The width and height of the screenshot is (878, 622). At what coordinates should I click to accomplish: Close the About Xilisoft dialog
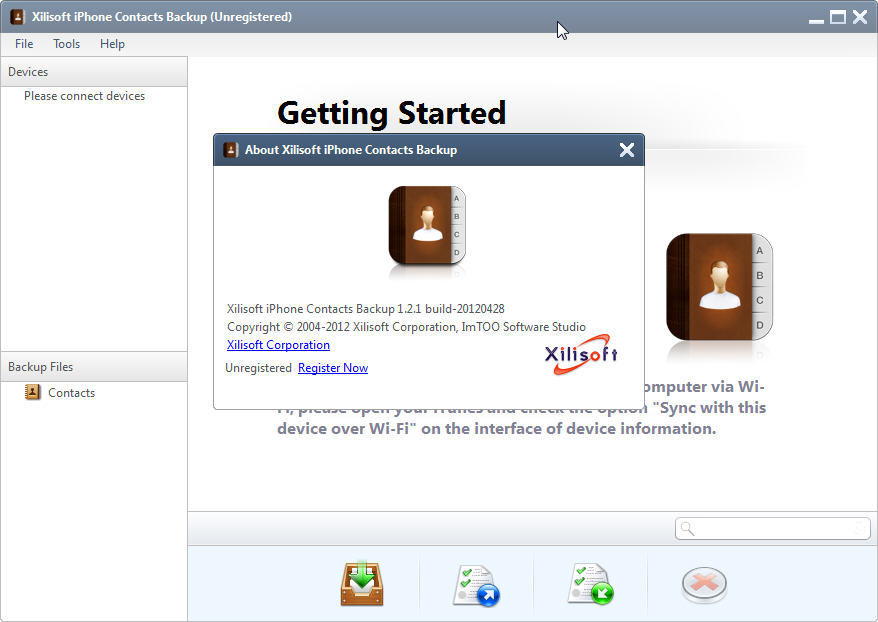point(627,150)
